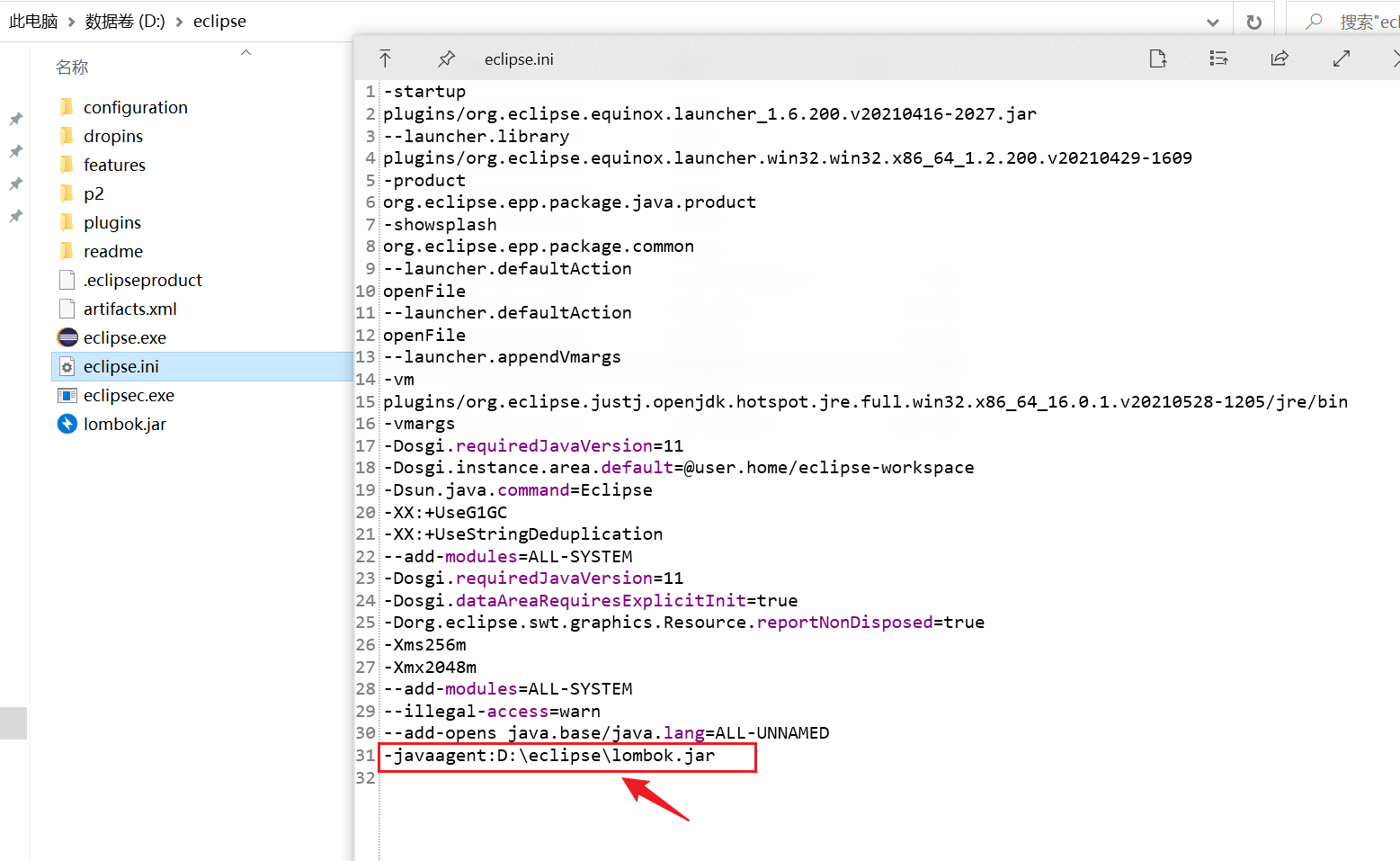Image resolution: width=1400 pixels, height=861 pixels.
Task: Select the folder named plugins
Action: [x=112, y=222]
